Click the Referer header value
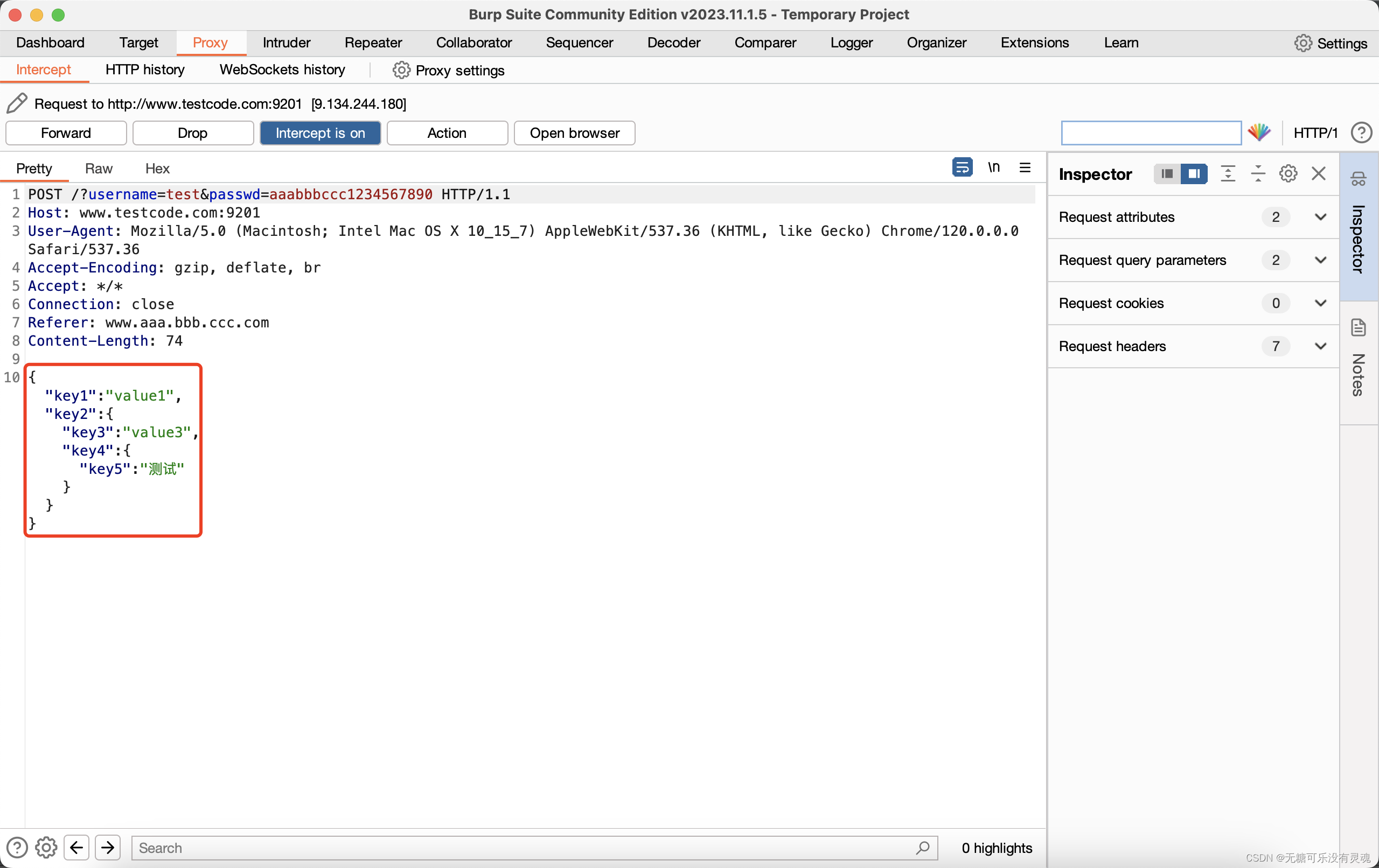1379x868 pixels. (x=187, y=323)
